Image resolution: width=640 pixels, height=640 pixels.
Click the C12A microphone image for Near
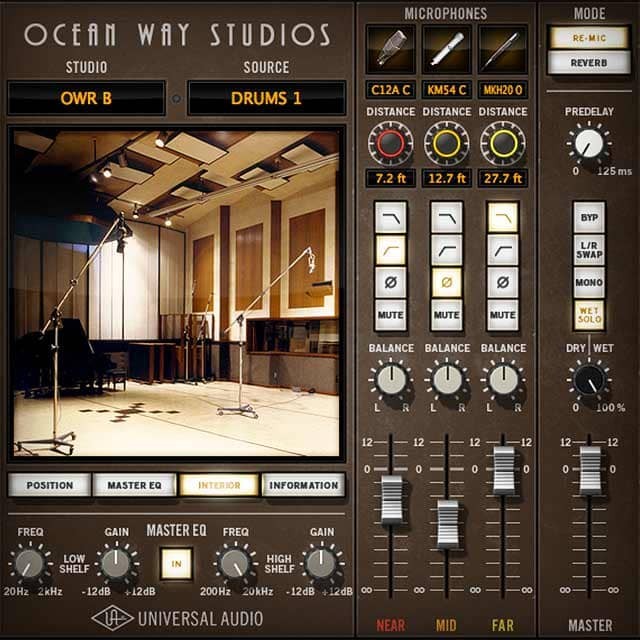point(390,48)
